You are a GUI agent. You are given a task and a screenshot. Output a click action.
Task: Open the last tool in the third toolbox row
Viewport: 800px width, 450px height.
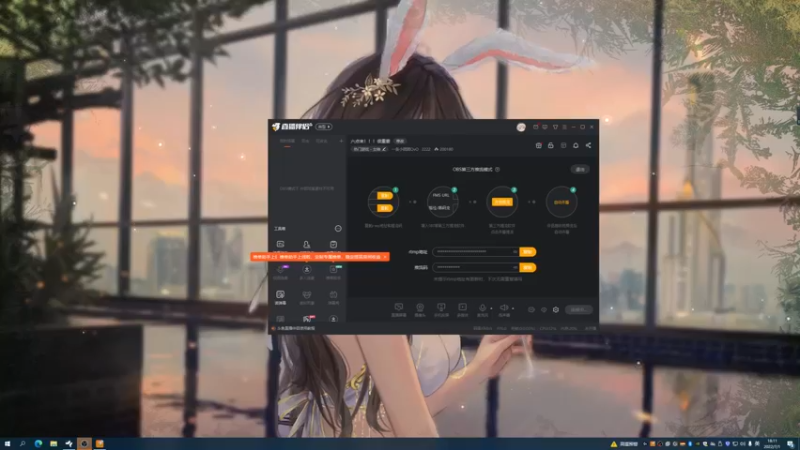[x=333, y=297]
